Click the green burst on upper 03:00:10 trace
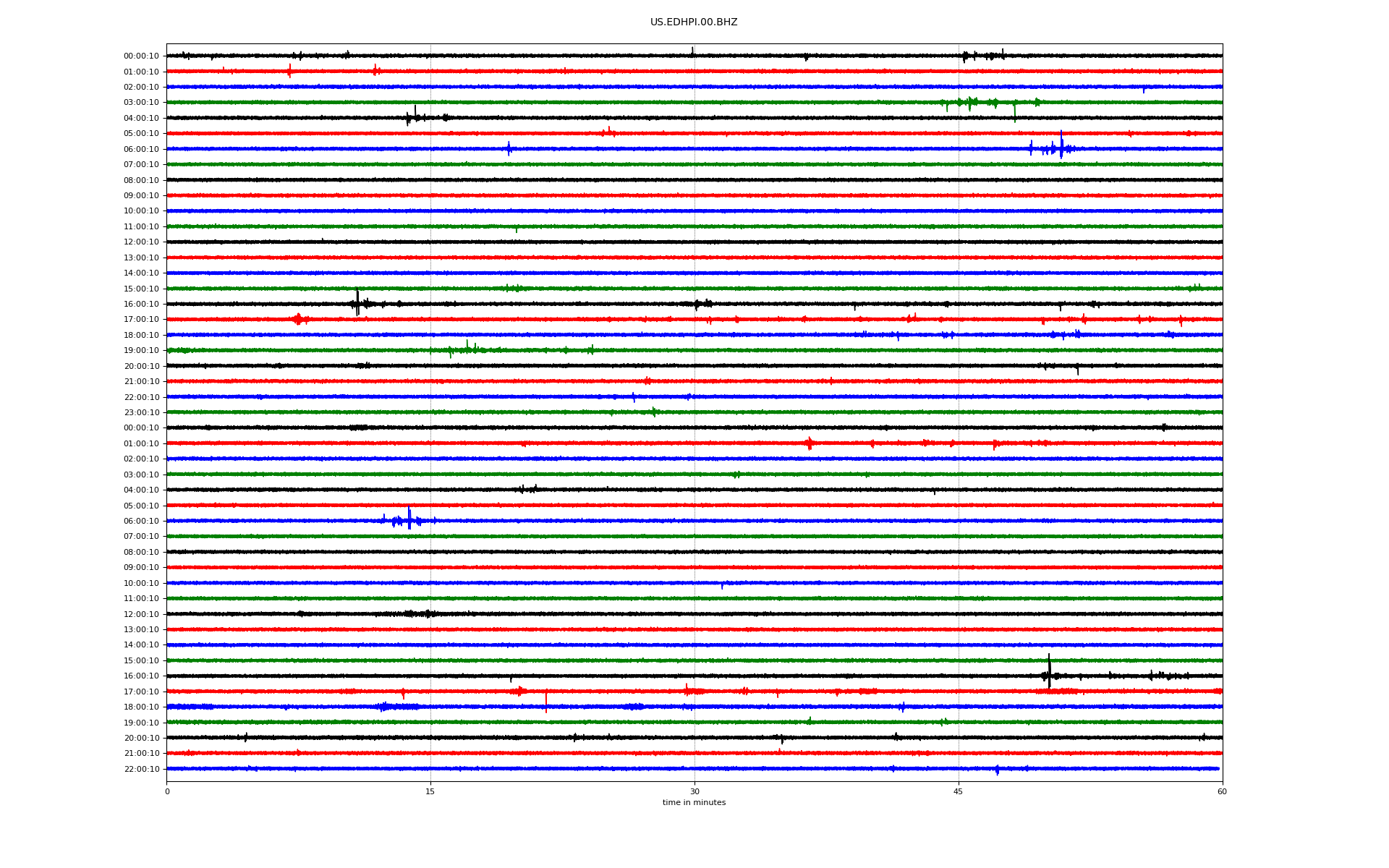 (971, 103)
